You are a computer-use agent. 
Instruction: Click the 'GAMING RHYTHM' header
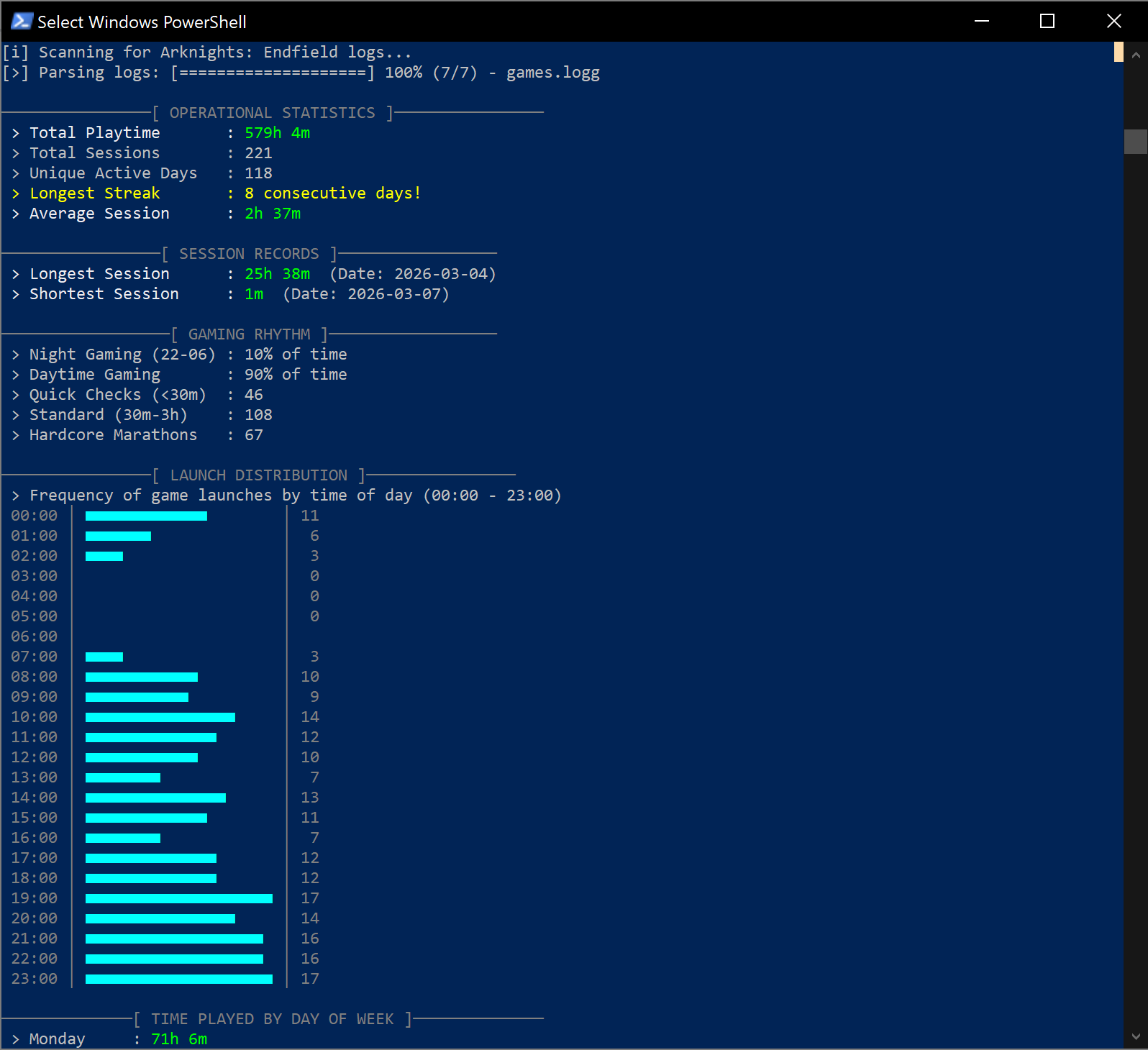pyautogui.click(x=249, y=334)
